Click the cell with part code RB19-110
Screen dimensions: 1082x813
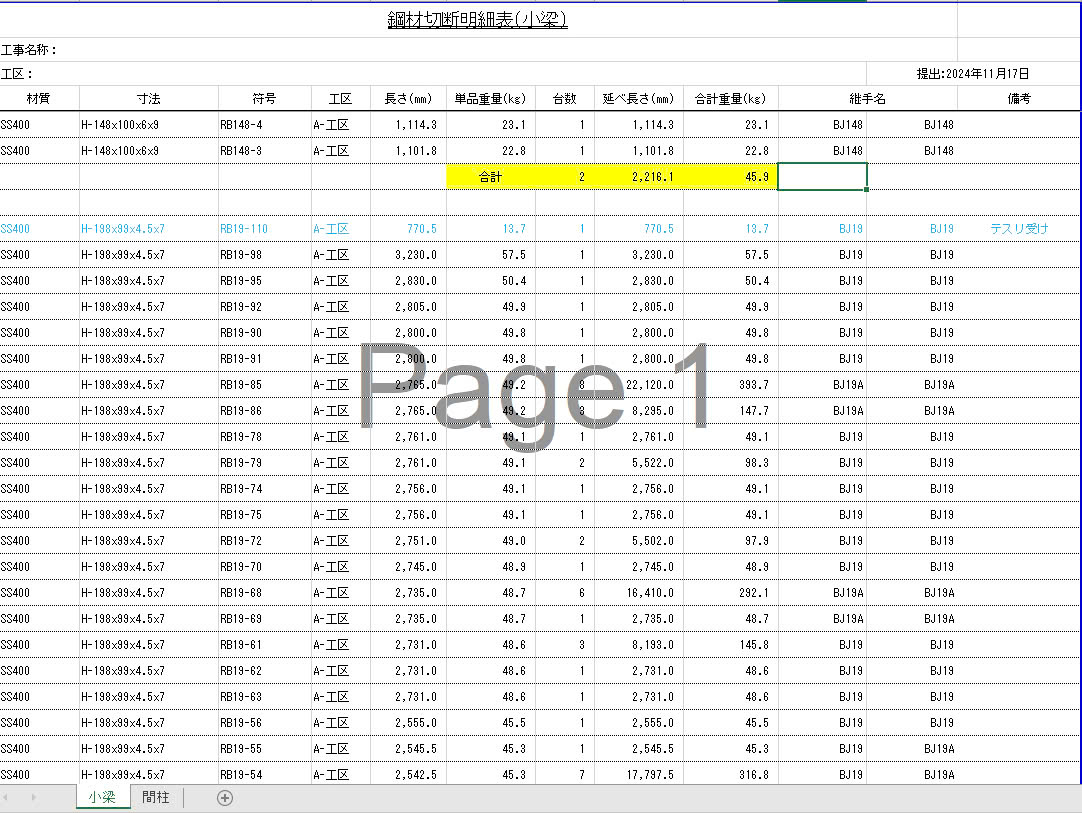coord(264,229)
